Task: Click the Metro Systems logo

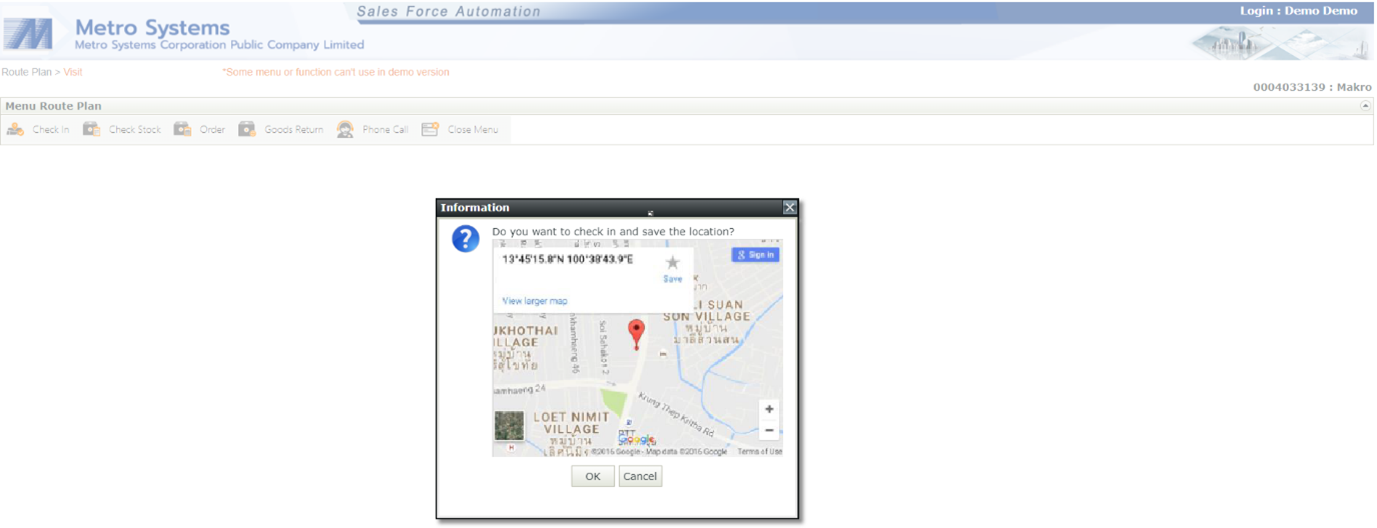Action: [27, 33]
